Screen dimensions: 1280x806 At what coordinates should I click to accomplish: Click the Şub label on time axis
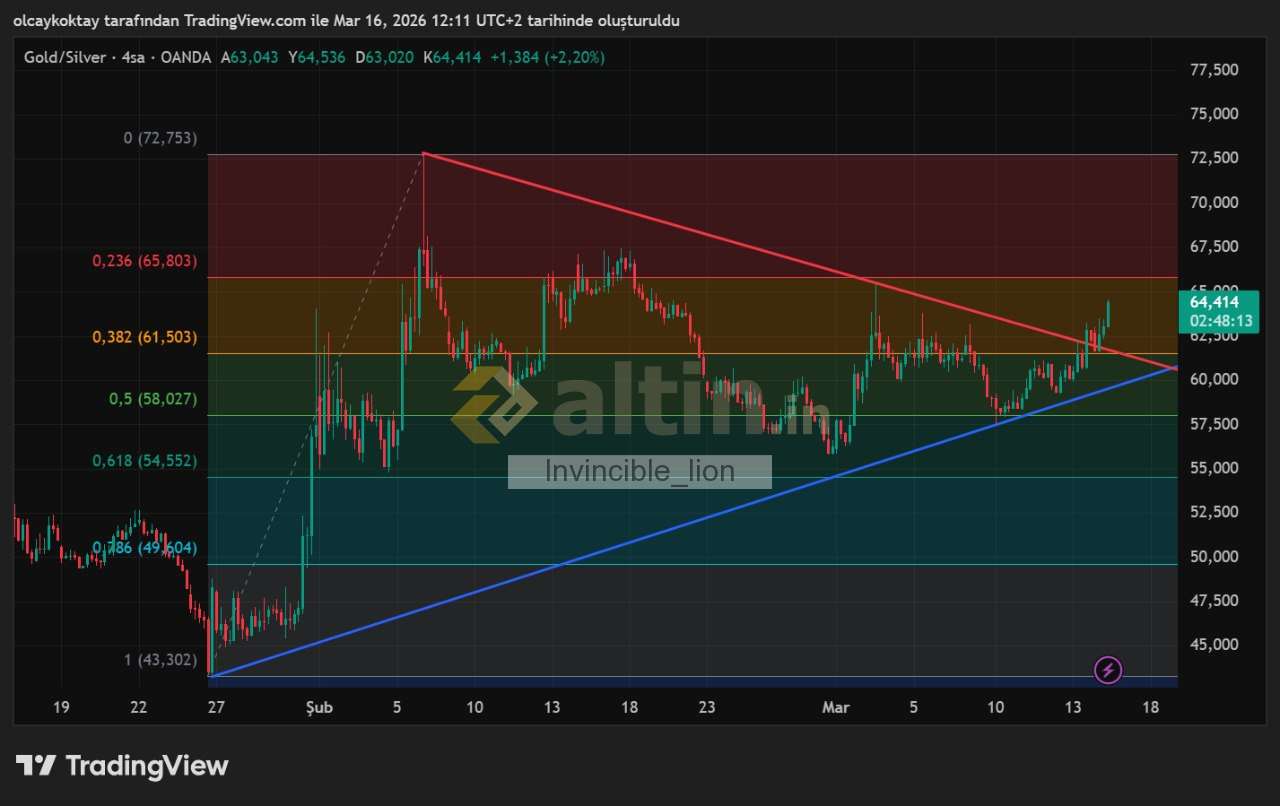tap(319, 707)
